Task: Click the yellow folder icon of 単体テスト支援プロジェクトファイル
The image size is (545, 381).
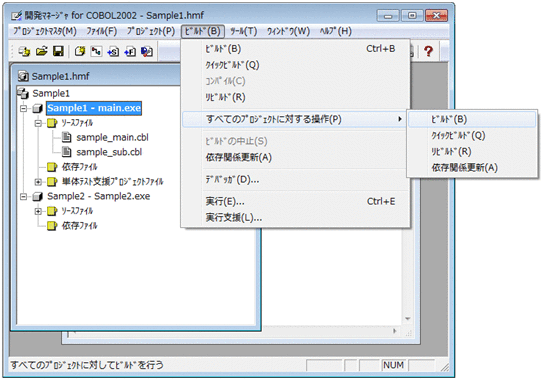Action: [x=52, y=181]
